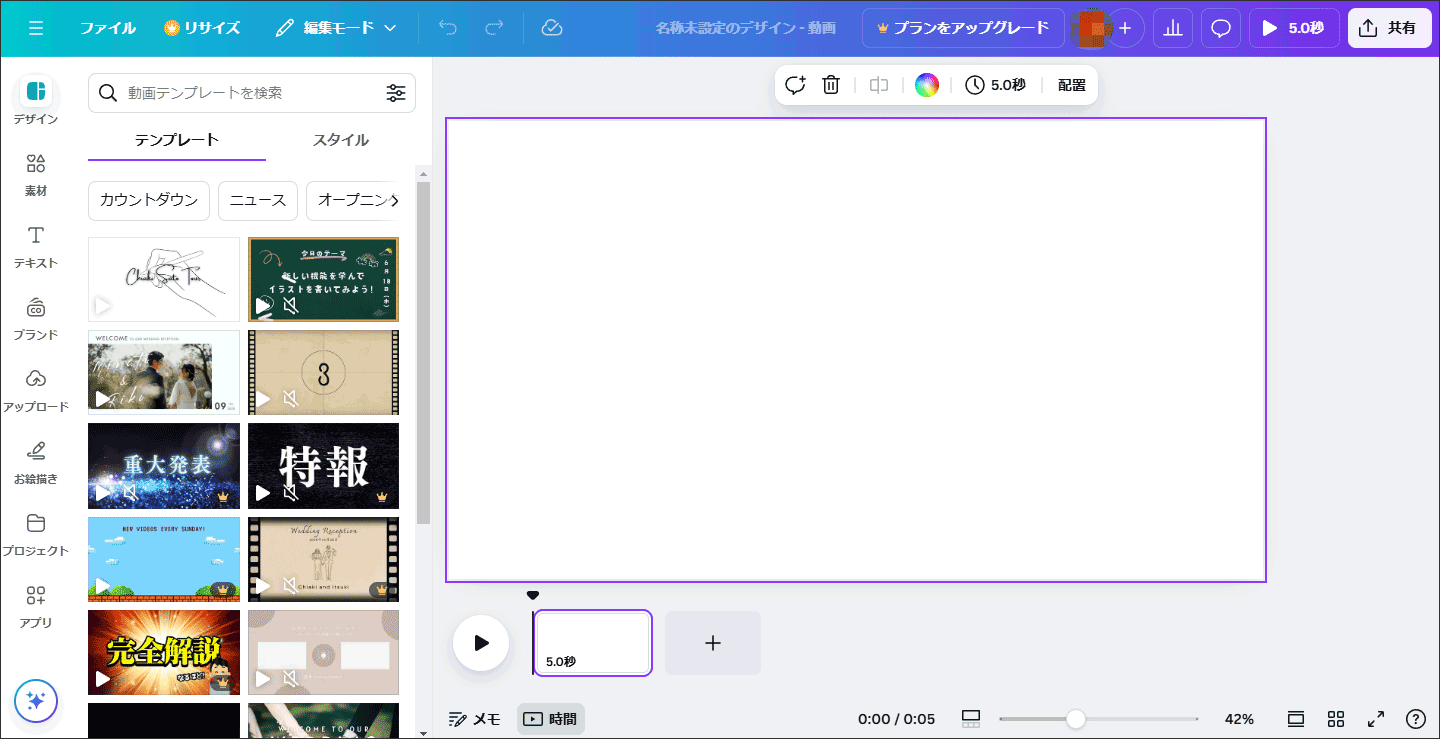
Task: Toggle the scroll view icon
Action: tap(1296, 719)
